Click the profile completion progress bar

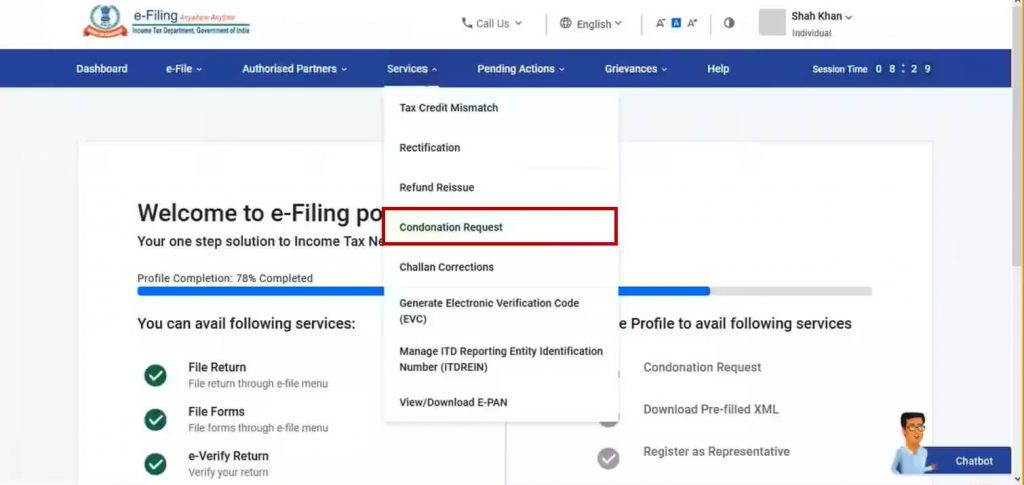pos(504,291)
